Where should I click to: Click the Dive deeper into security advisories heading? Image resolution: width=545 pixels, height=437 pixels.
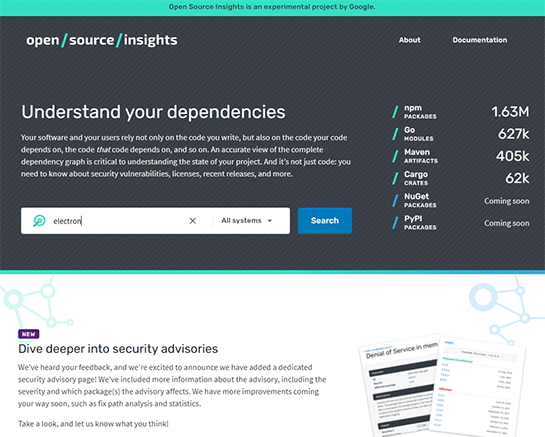pos(118,349)
